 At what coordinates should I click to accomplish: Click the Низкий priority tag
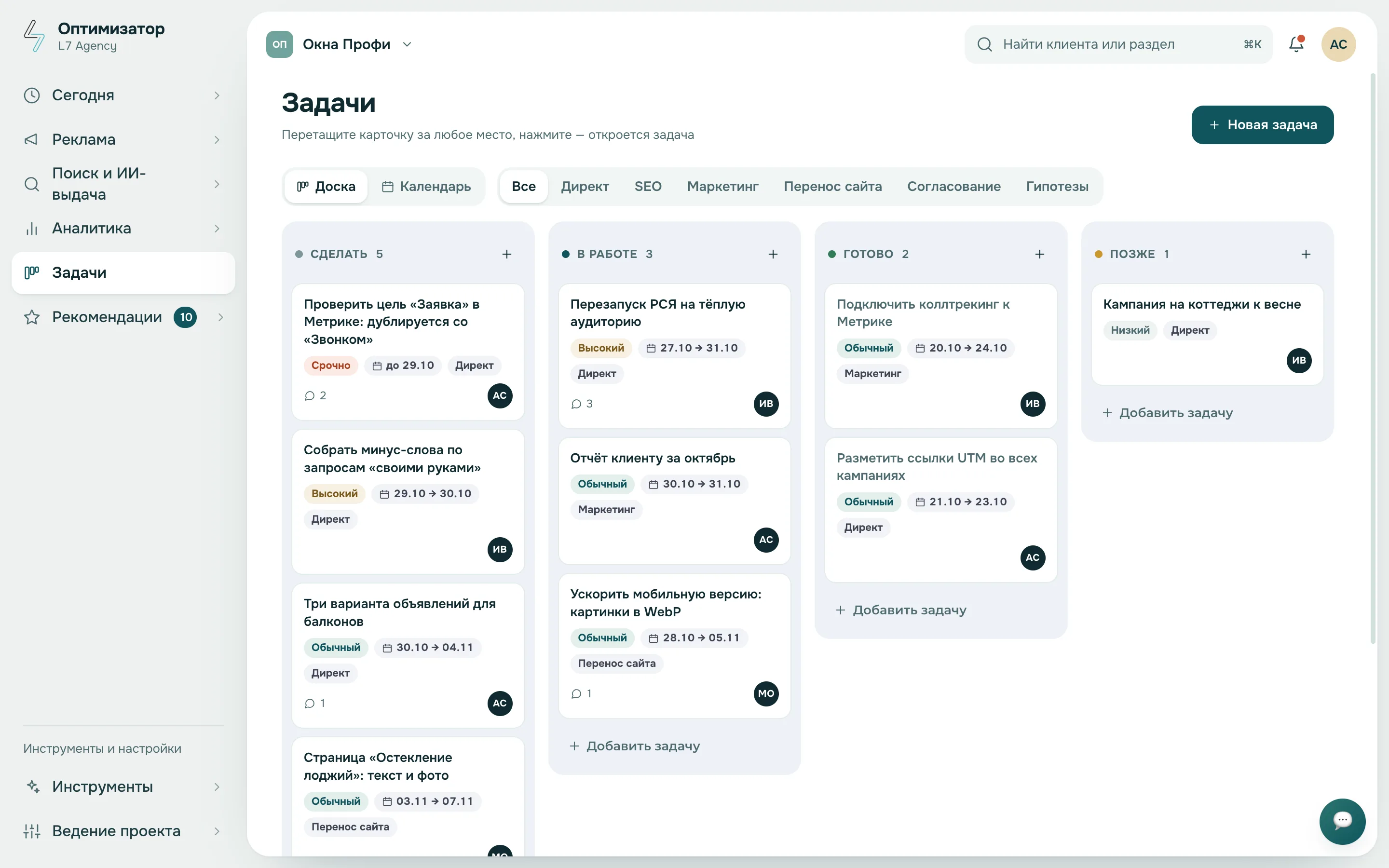[1130, 330]
